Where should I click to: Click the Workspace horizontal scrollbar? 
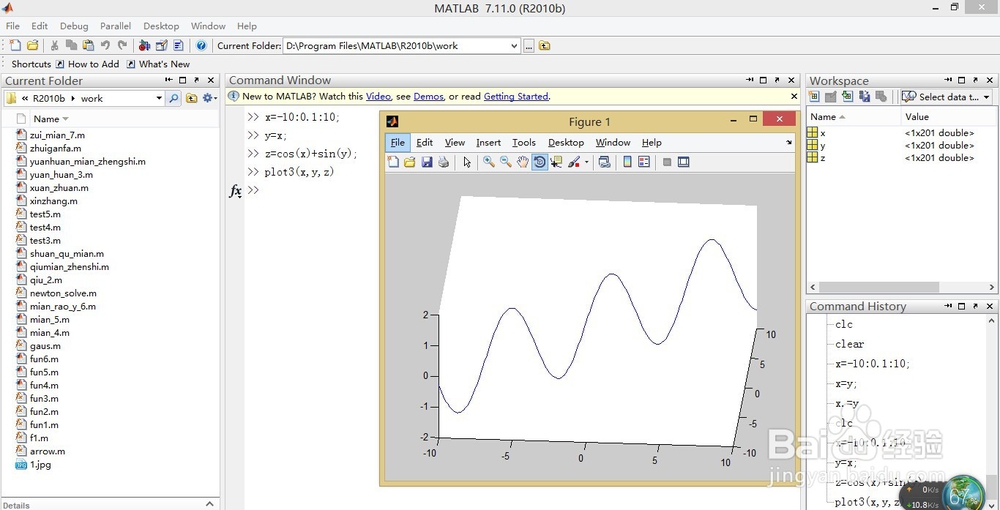click(879, 288)
